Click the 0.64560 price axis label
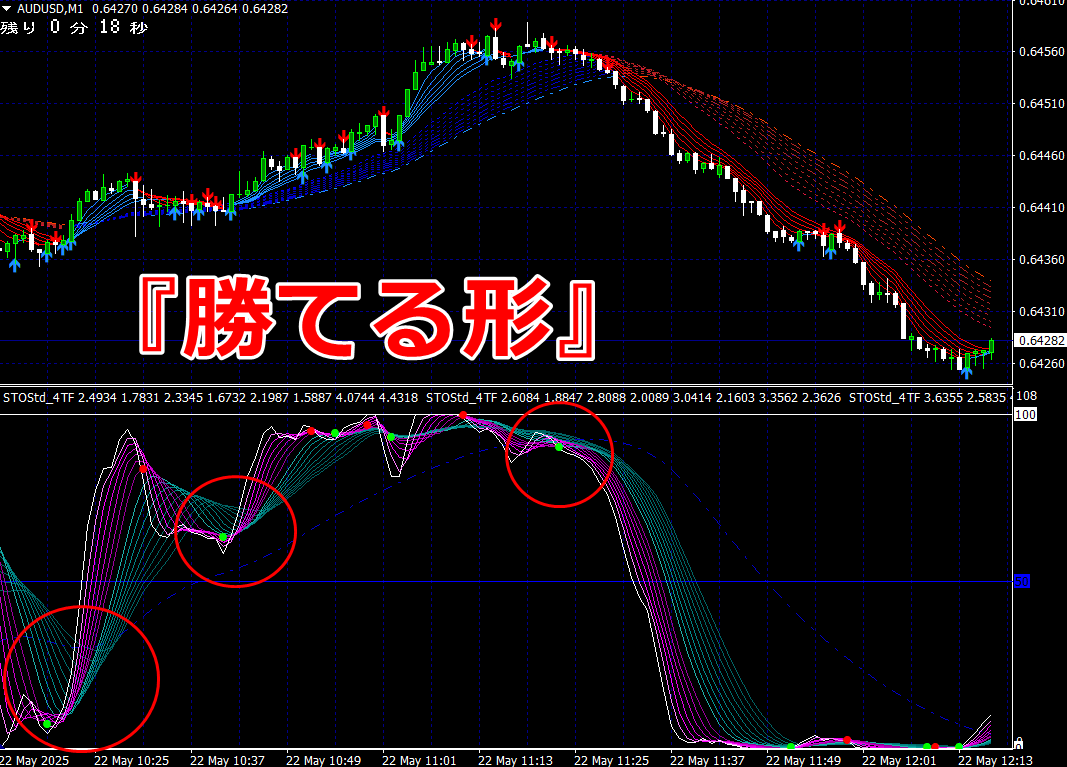The height and width of the screenshot is (767, 1067). tap(1042, 52)
